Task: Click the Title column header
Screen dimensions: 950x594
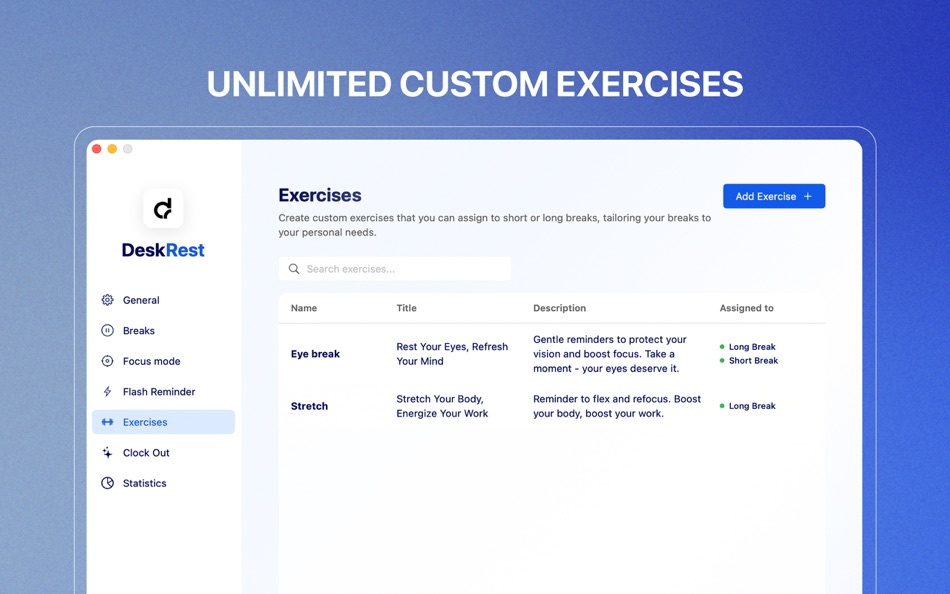Action: tap(407, 308)
